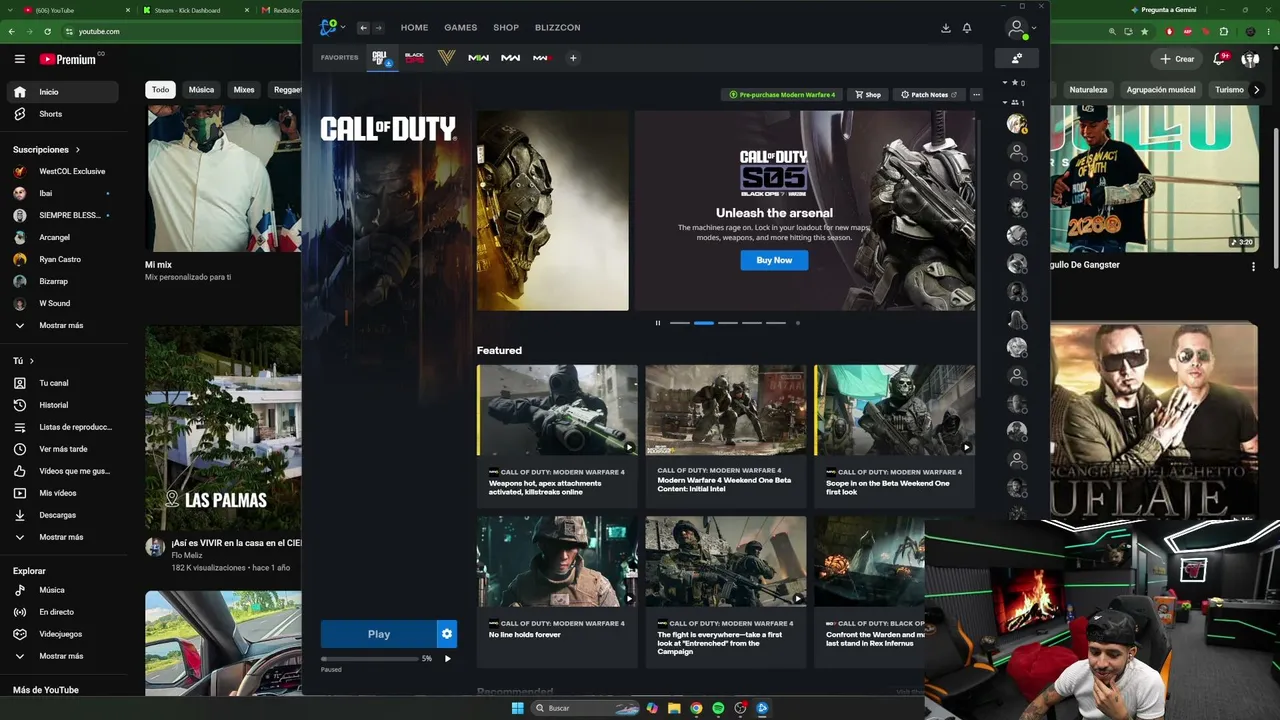Image resolution: width=1280 pixels, height=720 pixels.
Task: Expand Mostrar más under Suscripciones
Action: (x=62, y=326)
